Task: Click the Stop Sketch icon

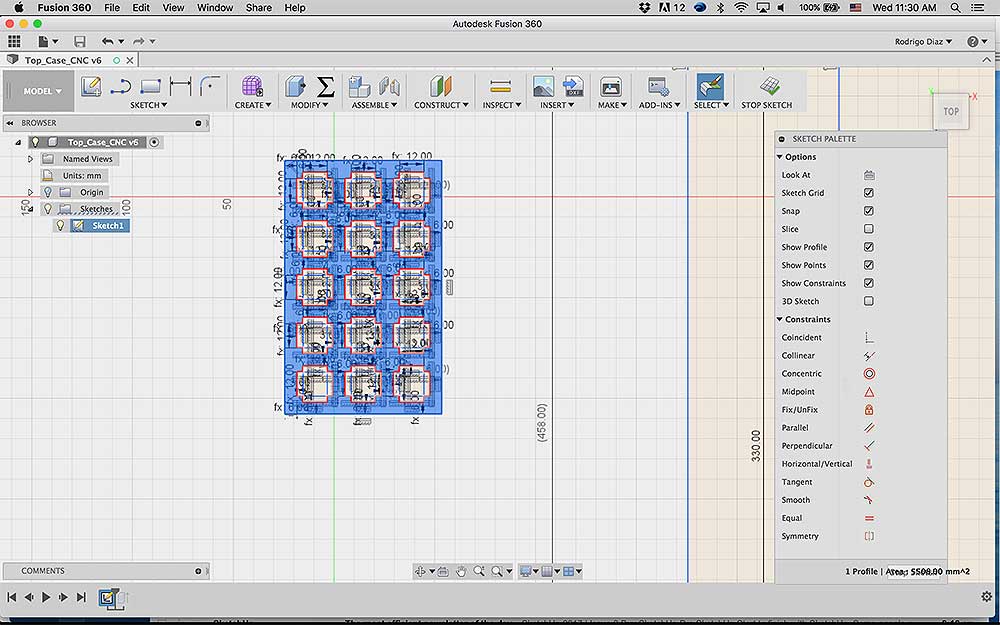Action: [770, 86]
